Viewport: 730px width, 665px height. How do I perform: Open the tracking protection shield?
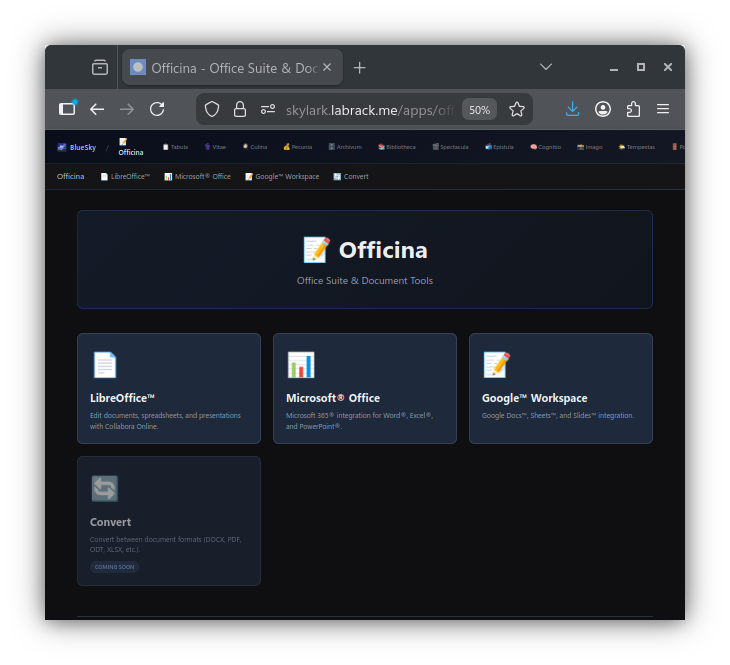tap(212, 109)
